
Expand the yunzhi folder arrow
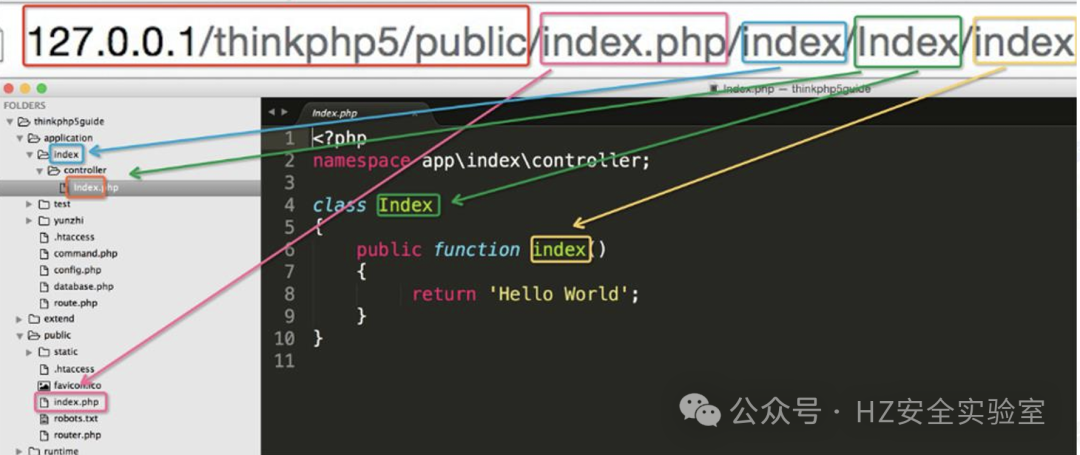(30, 220)
